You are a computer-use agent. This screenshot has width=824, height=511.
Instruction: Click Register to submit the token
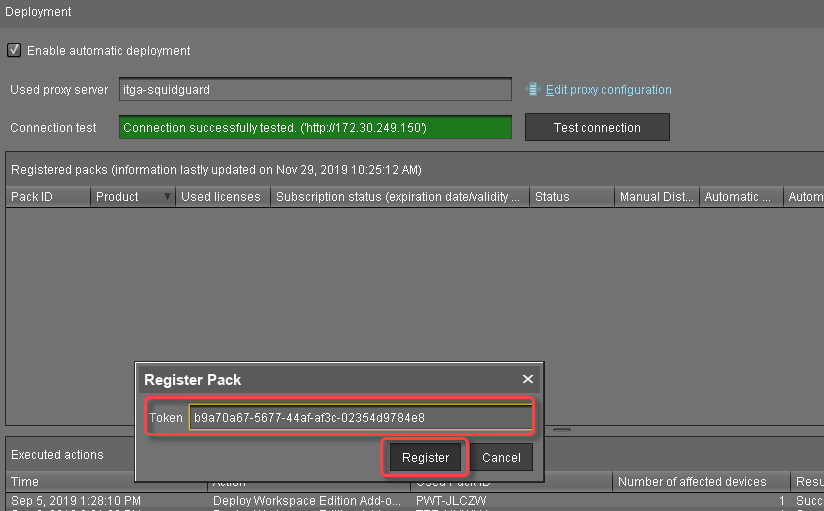426,458
